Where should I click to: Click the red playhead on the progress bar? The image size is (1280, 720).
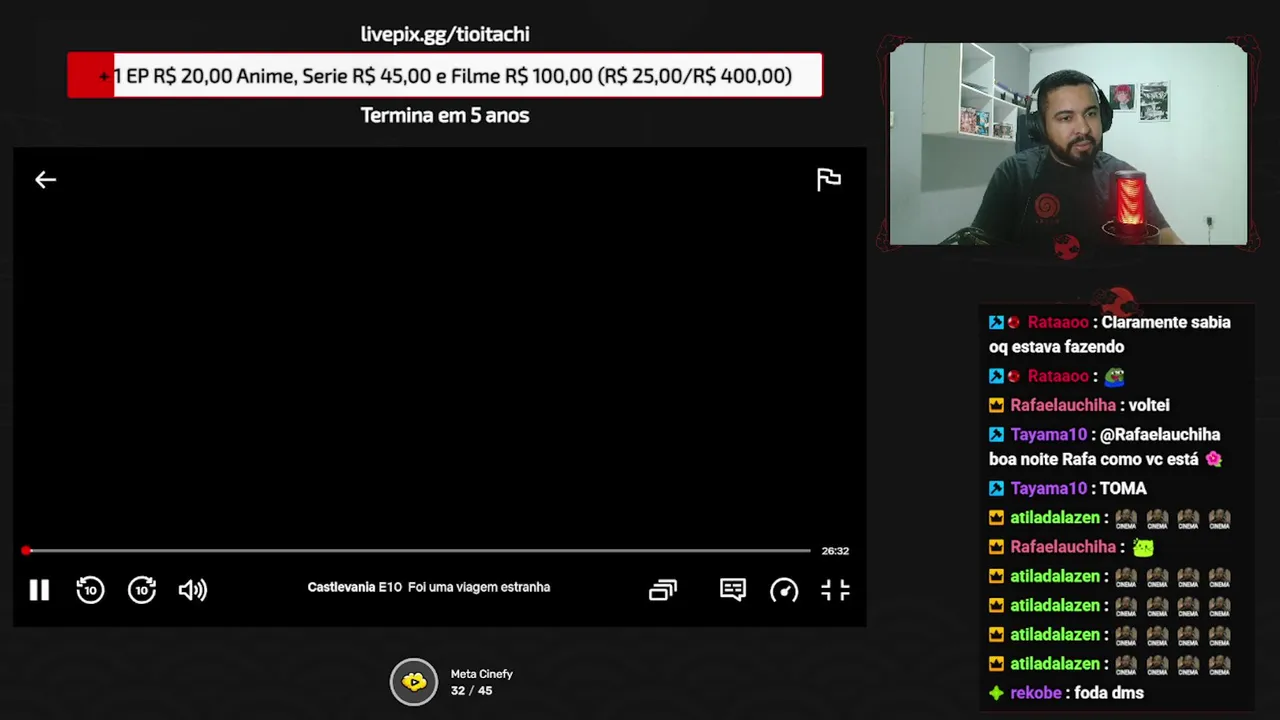coord(26,550)
